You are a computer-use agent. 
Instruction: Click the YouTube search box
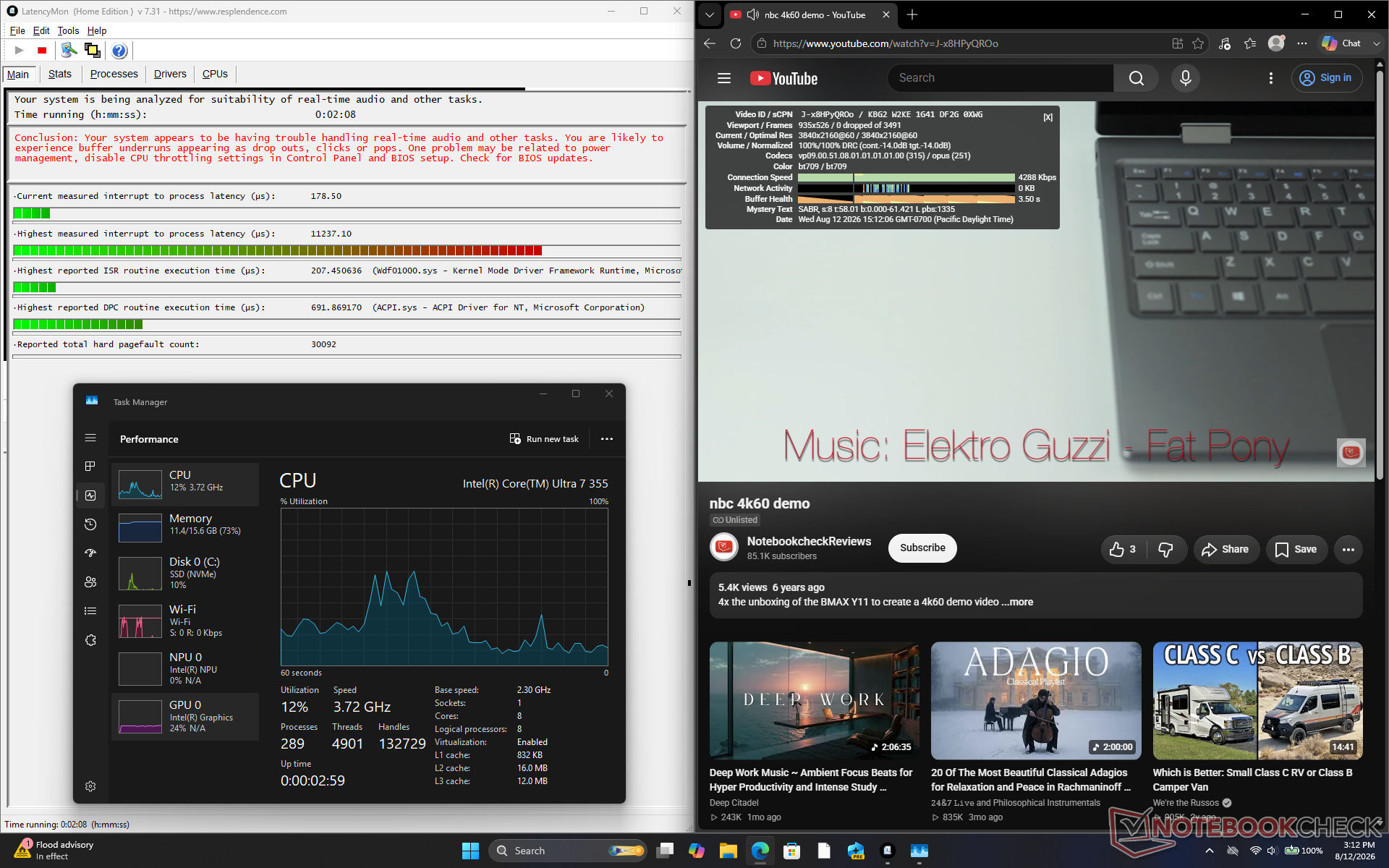[1001, 78]
